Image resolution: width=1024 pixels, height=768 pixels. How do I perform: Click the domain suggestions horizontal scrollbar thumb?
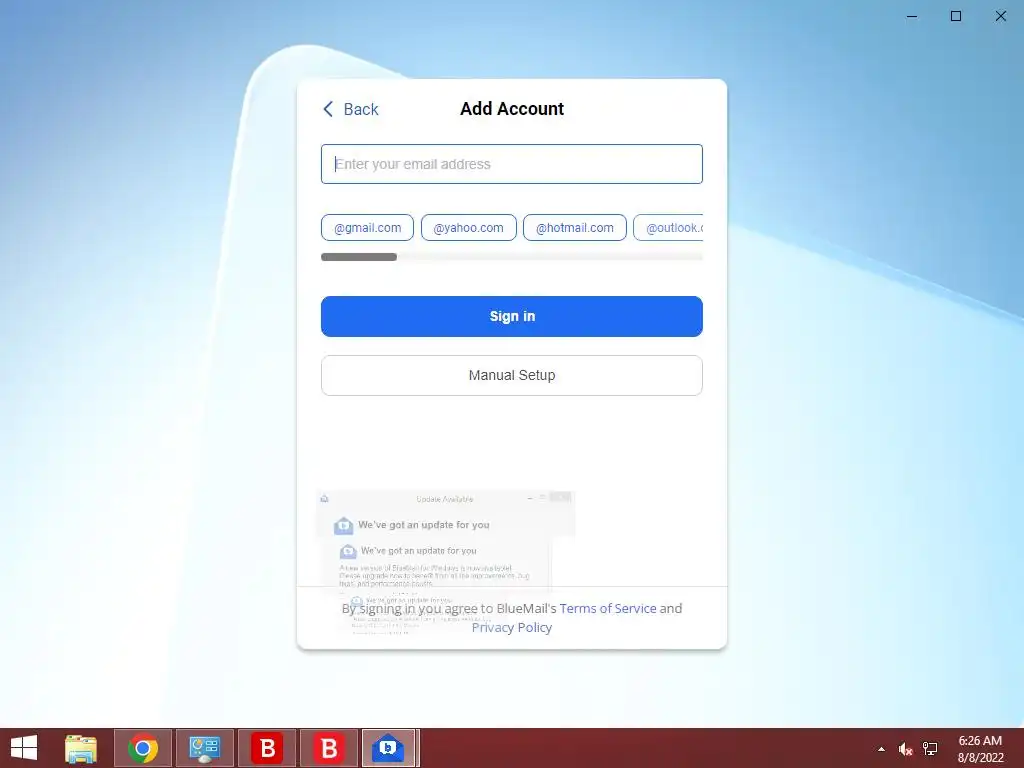[x=359, y=257]
